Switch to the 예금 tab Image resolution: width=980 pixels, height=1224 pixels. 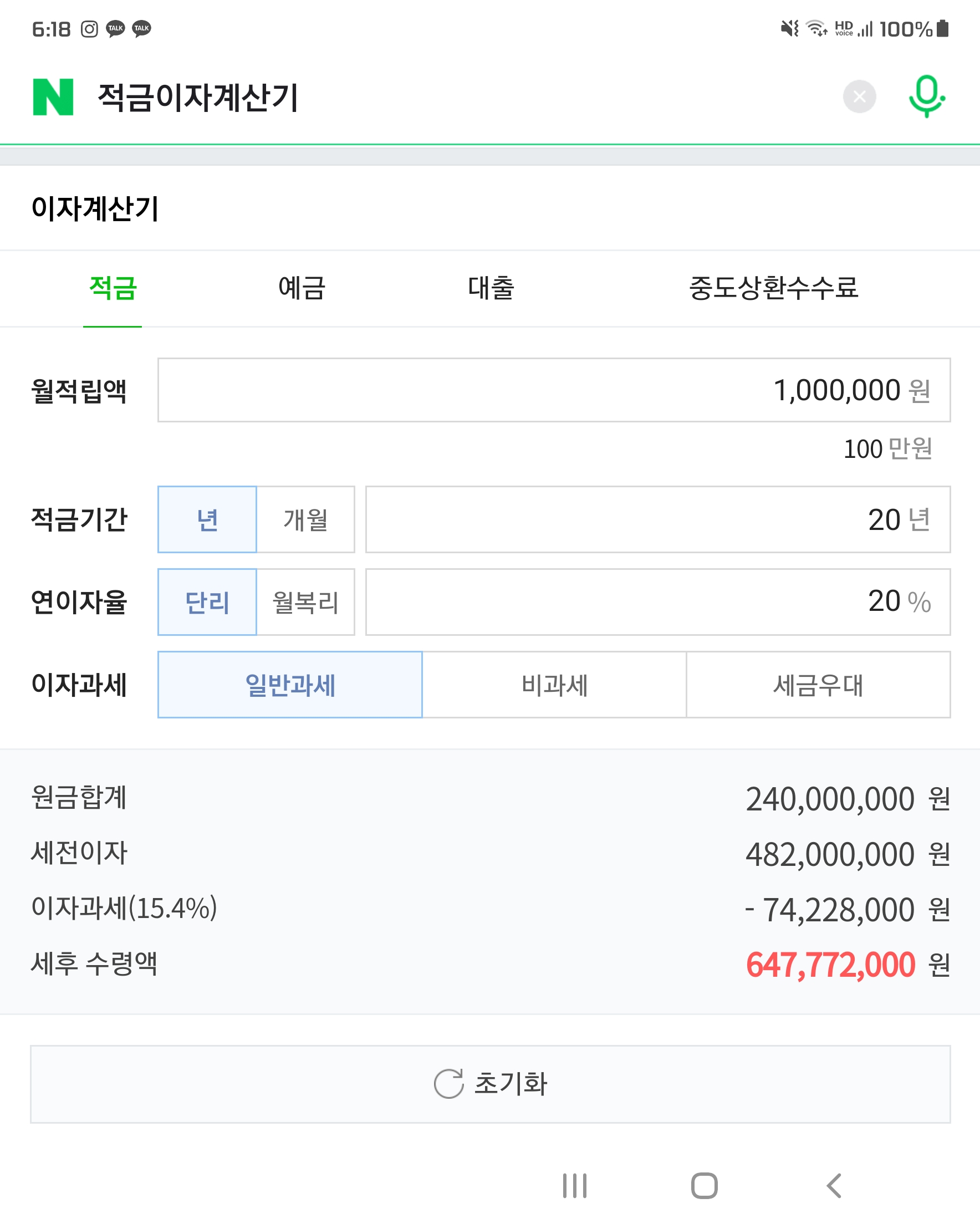(302, 288)
